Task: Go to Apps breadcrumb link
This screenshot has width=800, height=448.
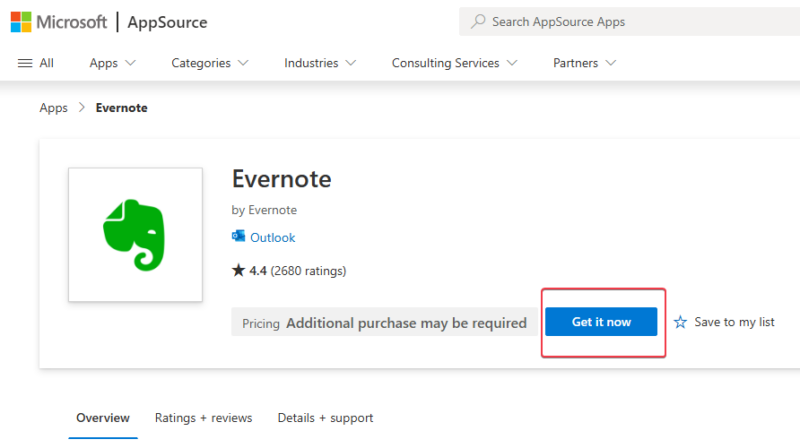Action: pyautogui.click(x=54, y=108)
